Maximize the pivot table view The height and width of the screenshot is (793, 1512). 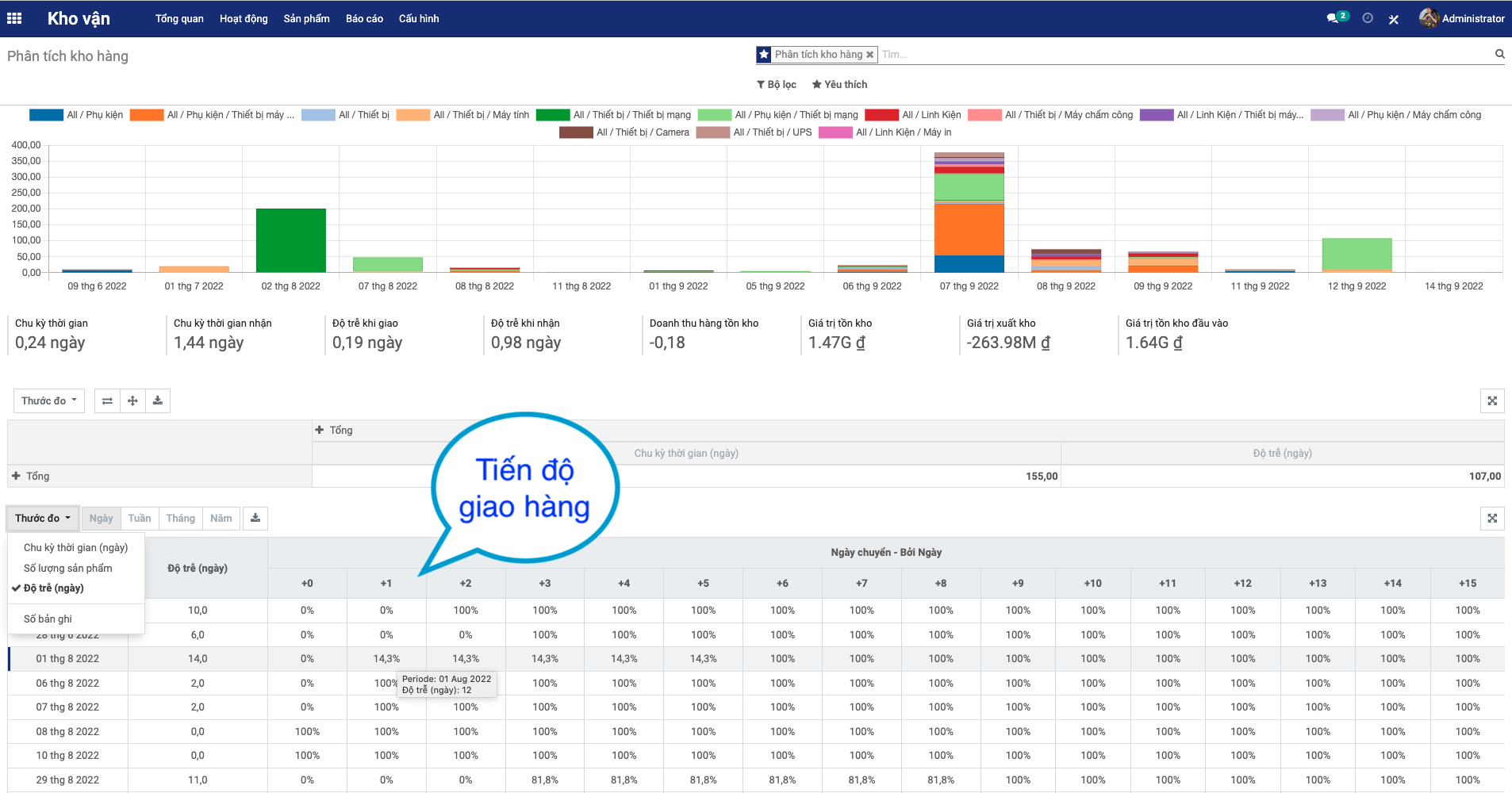click(1492, 400)
